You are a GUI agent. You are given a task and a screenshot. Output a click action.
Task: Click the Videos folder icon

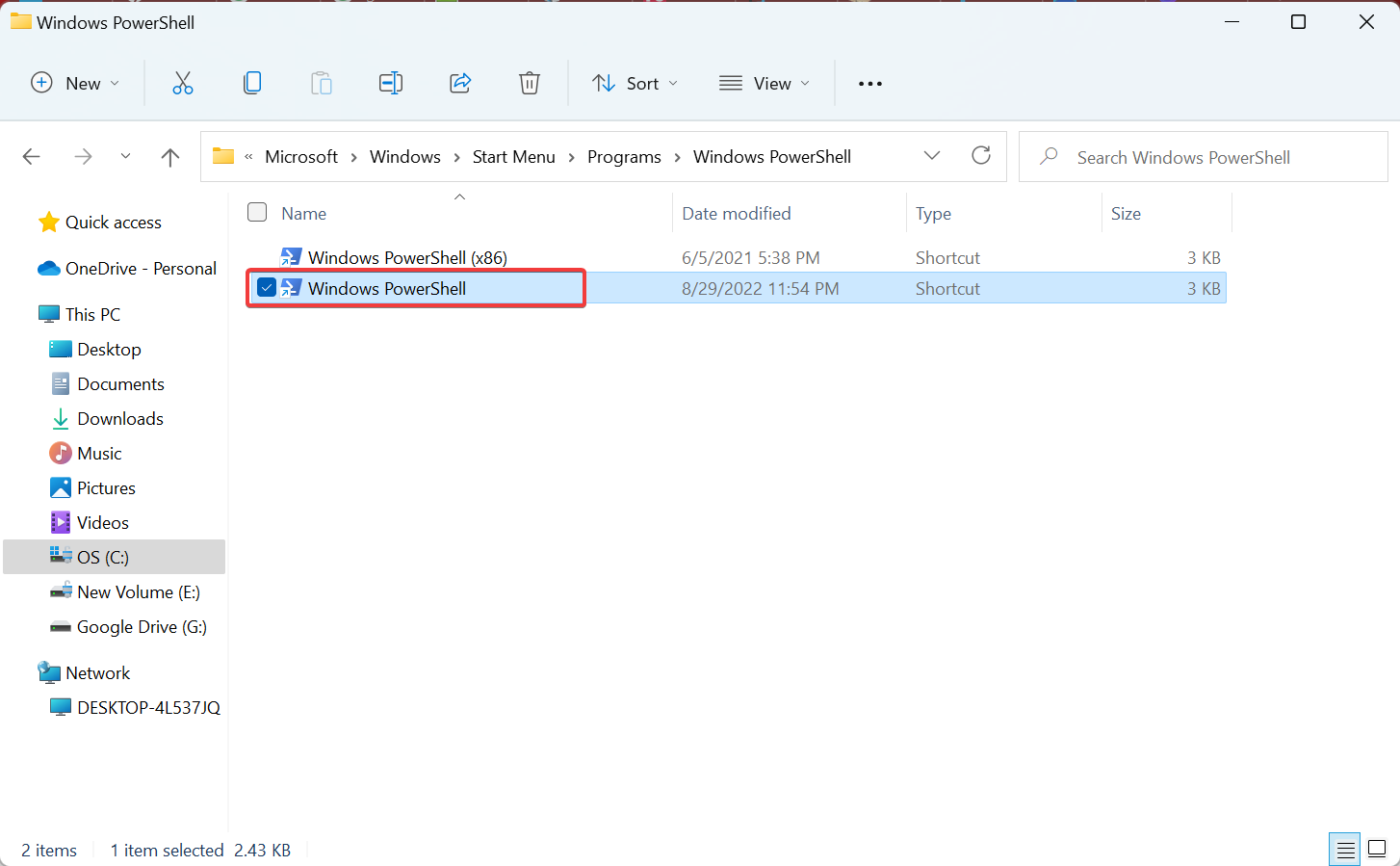pos(61,522)
